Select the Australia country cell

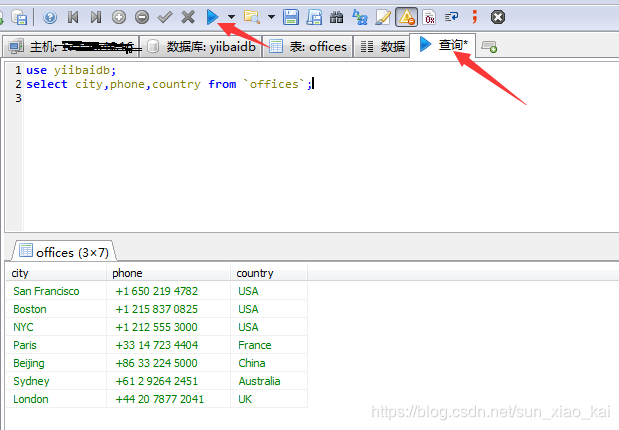click(269, 381)
